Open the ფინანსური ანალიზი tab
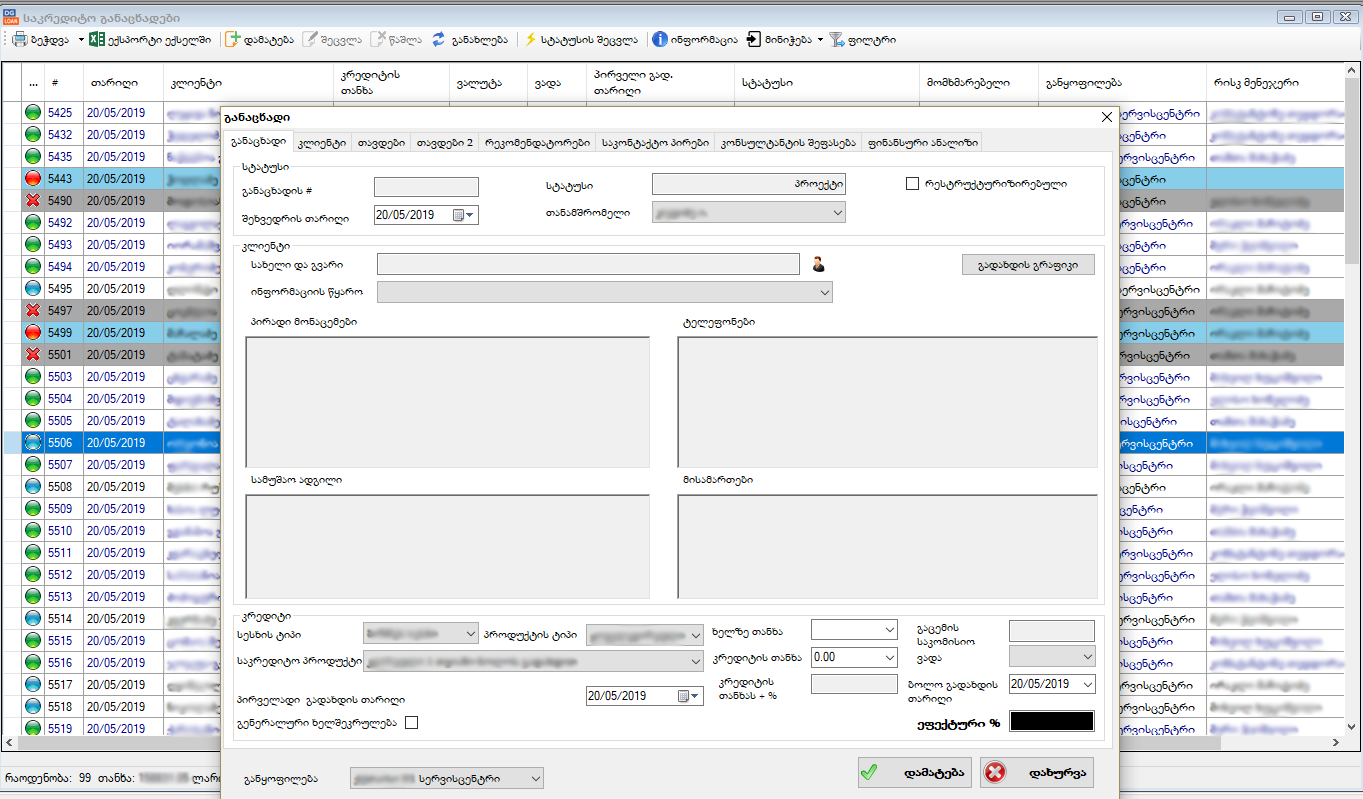This screenshot has height=799, width=1363. [x=925, y=142]
